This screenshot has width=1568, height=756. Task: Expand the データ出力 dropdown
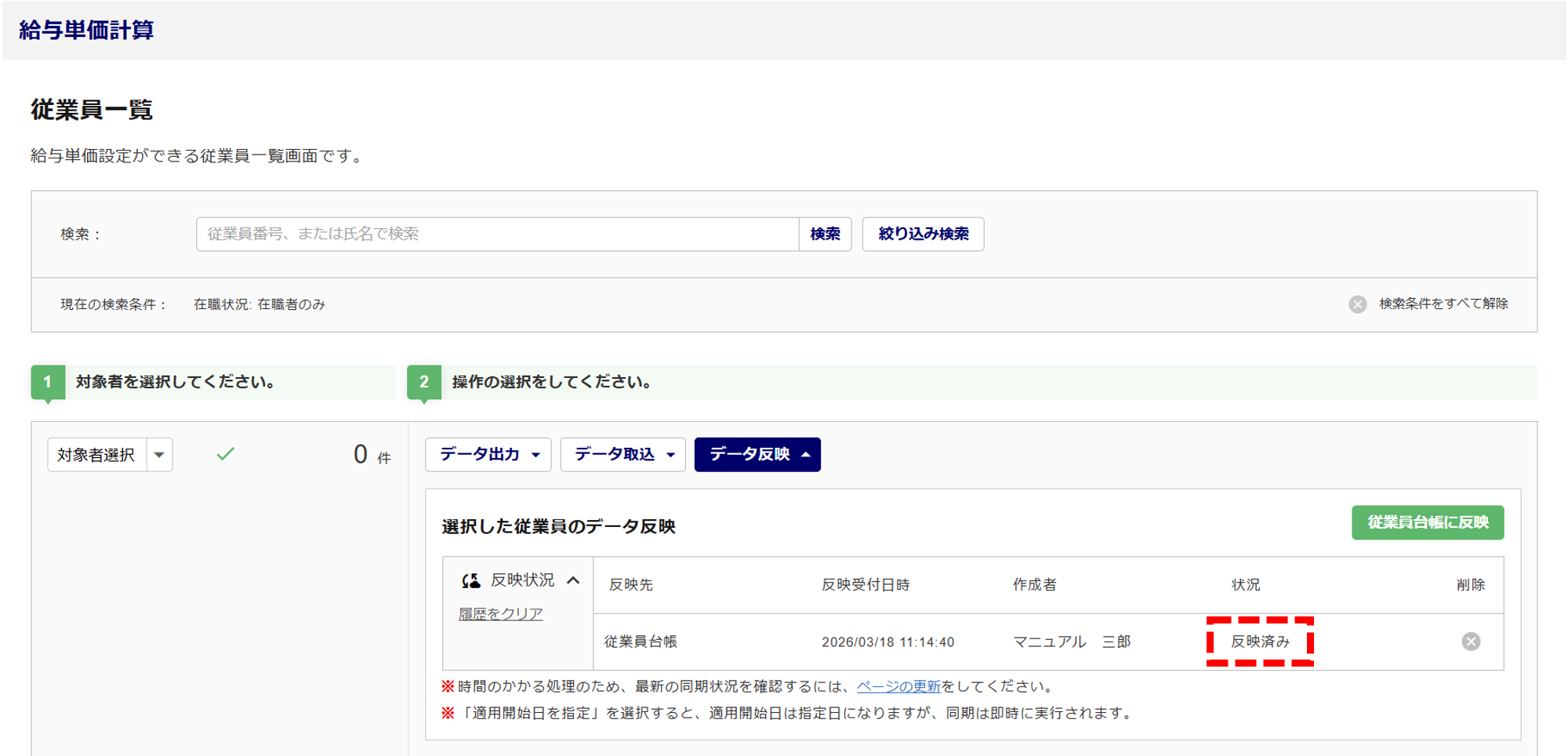coord(488,455)
